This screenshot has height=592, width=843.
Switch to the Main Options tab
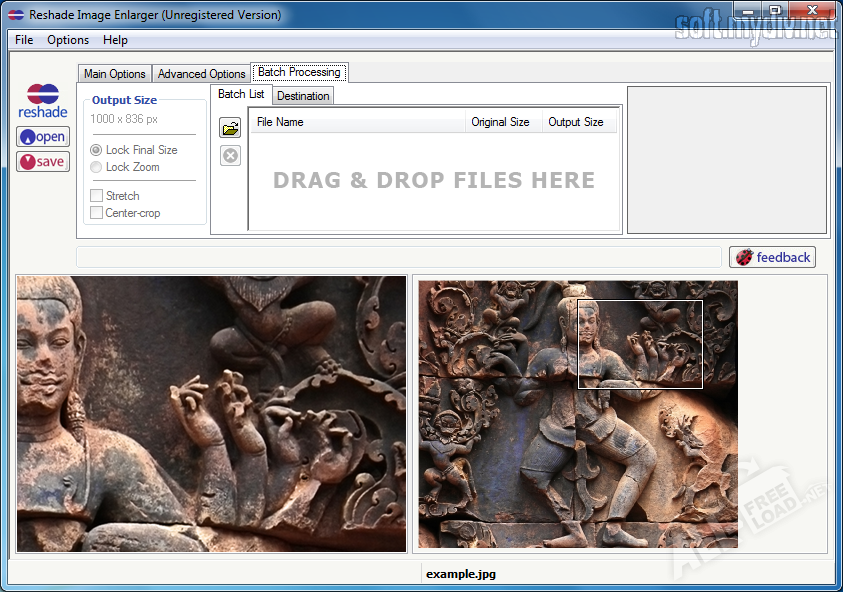tap(114, 74)
